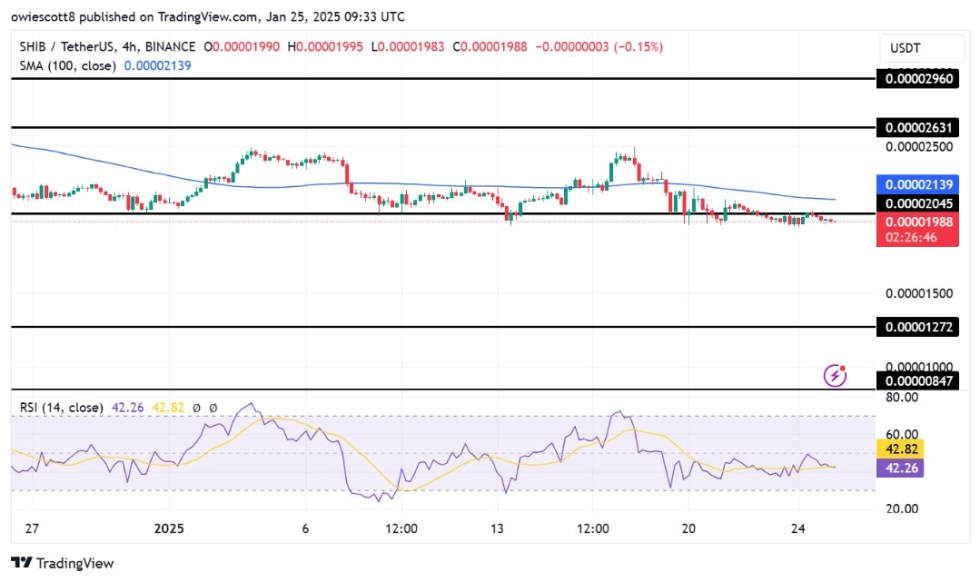Select the RSI (14, close) indicator label
This screenshot has height=582, width=980.
59,407
